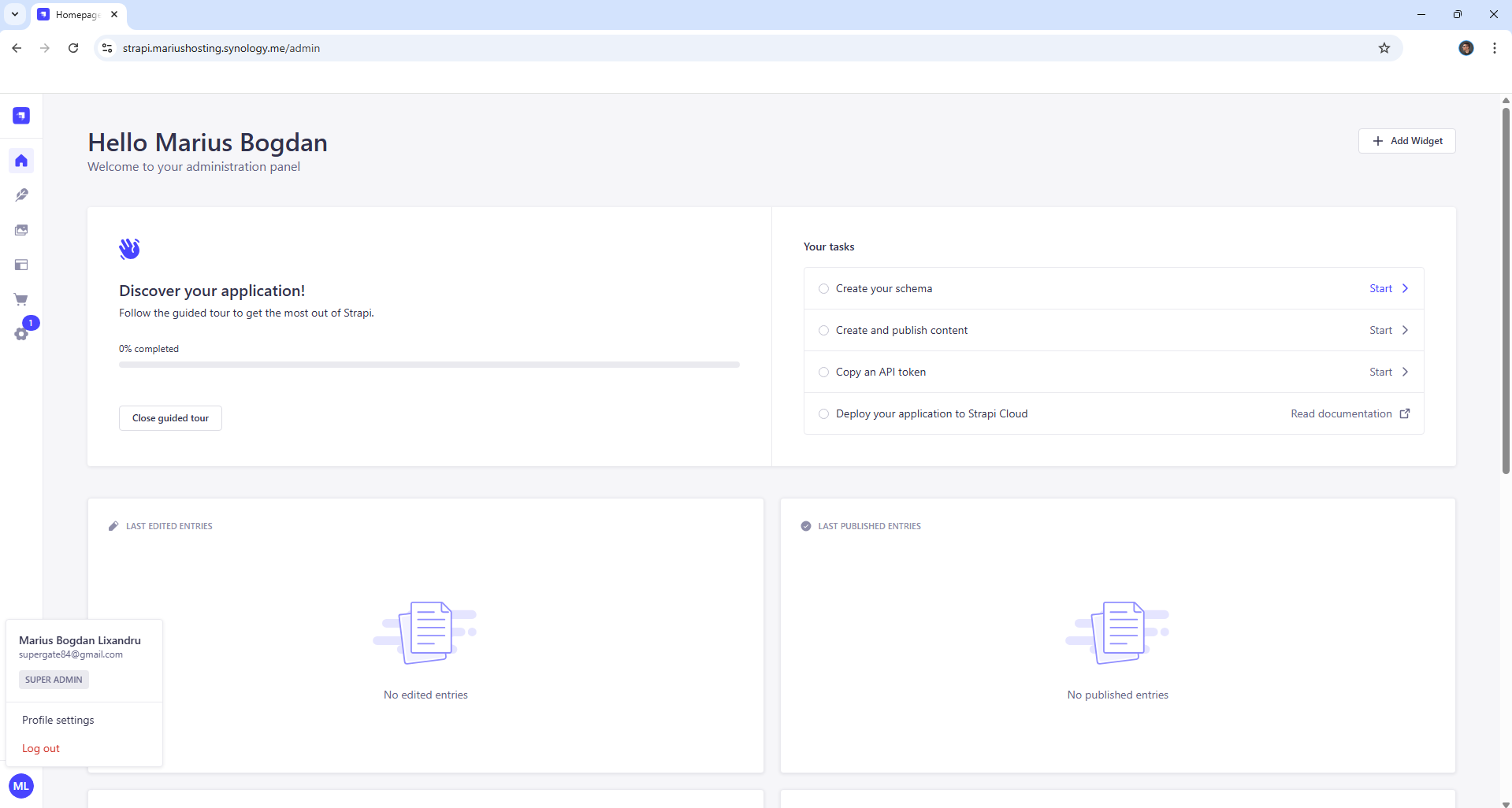Open Content Manager via the feather icon
The image size is (1512, 808).
pyautogui.click(x=20, y=195)
